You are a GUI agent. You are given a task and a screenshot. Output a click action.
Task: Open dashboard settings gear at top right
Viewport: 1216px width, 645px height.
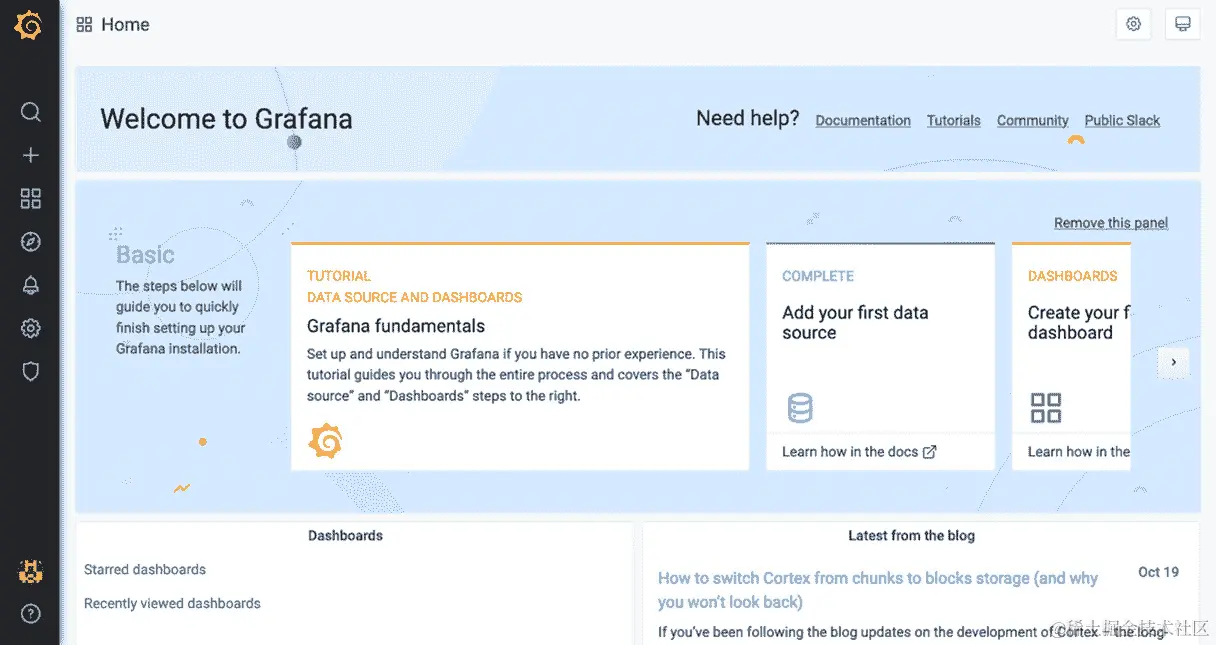1133,24
